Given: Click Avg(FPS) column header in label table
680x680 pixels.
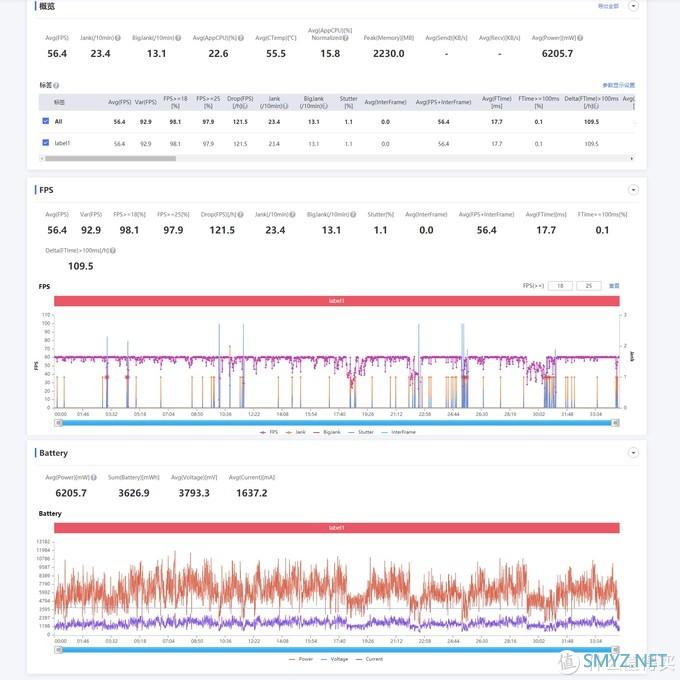Looking at the screenshot, I should [119, 102].
